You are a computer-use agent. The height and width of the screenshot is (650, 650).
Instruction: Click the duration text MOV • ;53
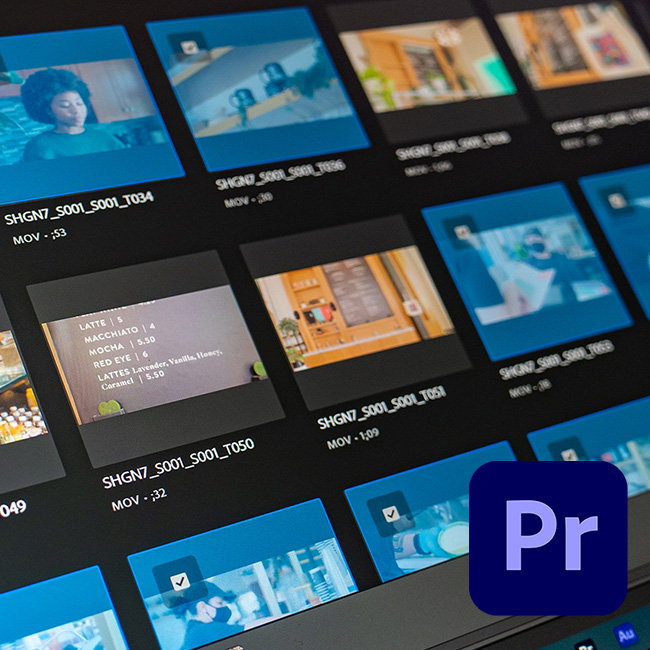(x=39, y=236)
